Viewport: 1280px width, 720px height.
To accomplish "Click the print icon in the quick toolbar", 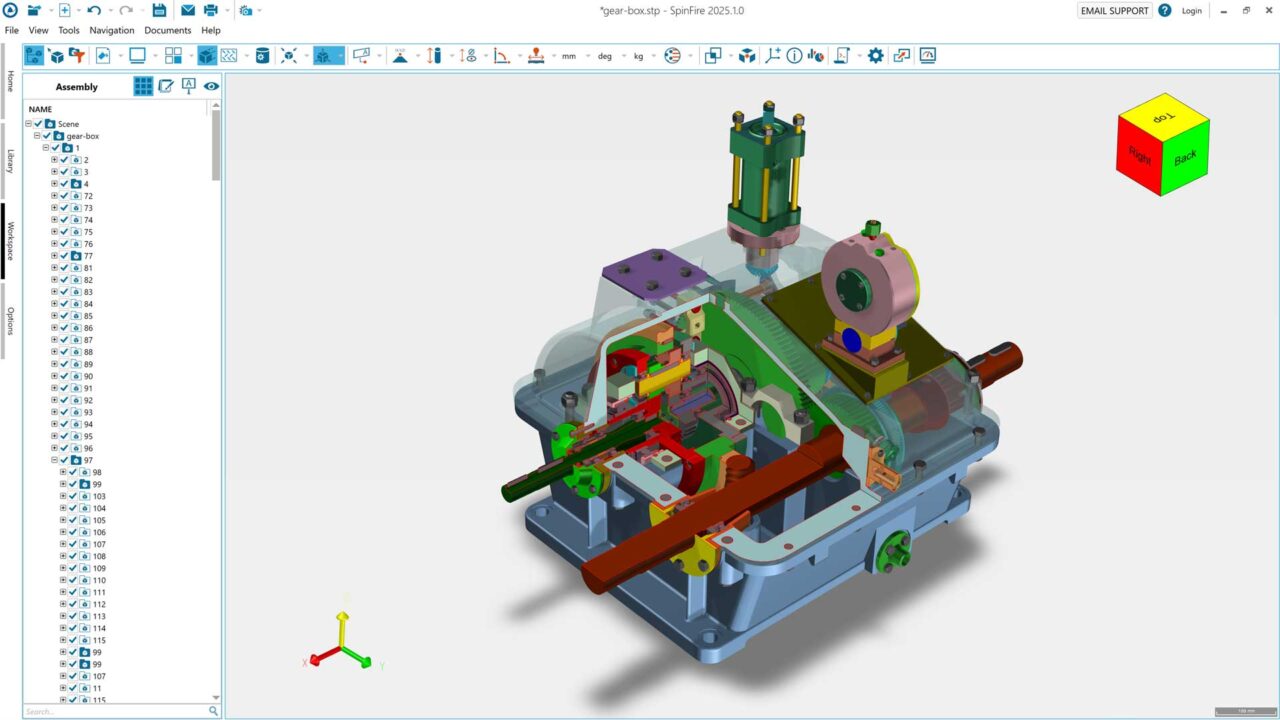I will [x=211, y=10].
